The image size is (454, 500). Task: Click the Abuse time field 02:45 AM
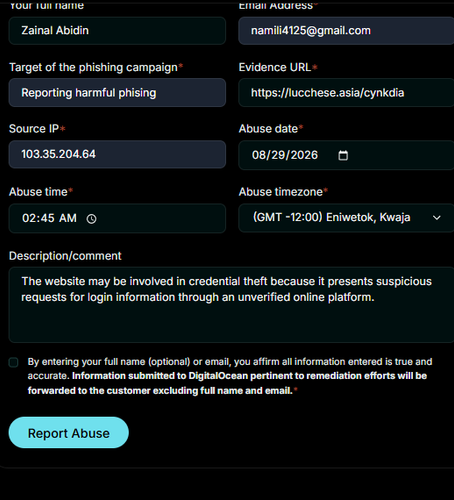point(117,218)
